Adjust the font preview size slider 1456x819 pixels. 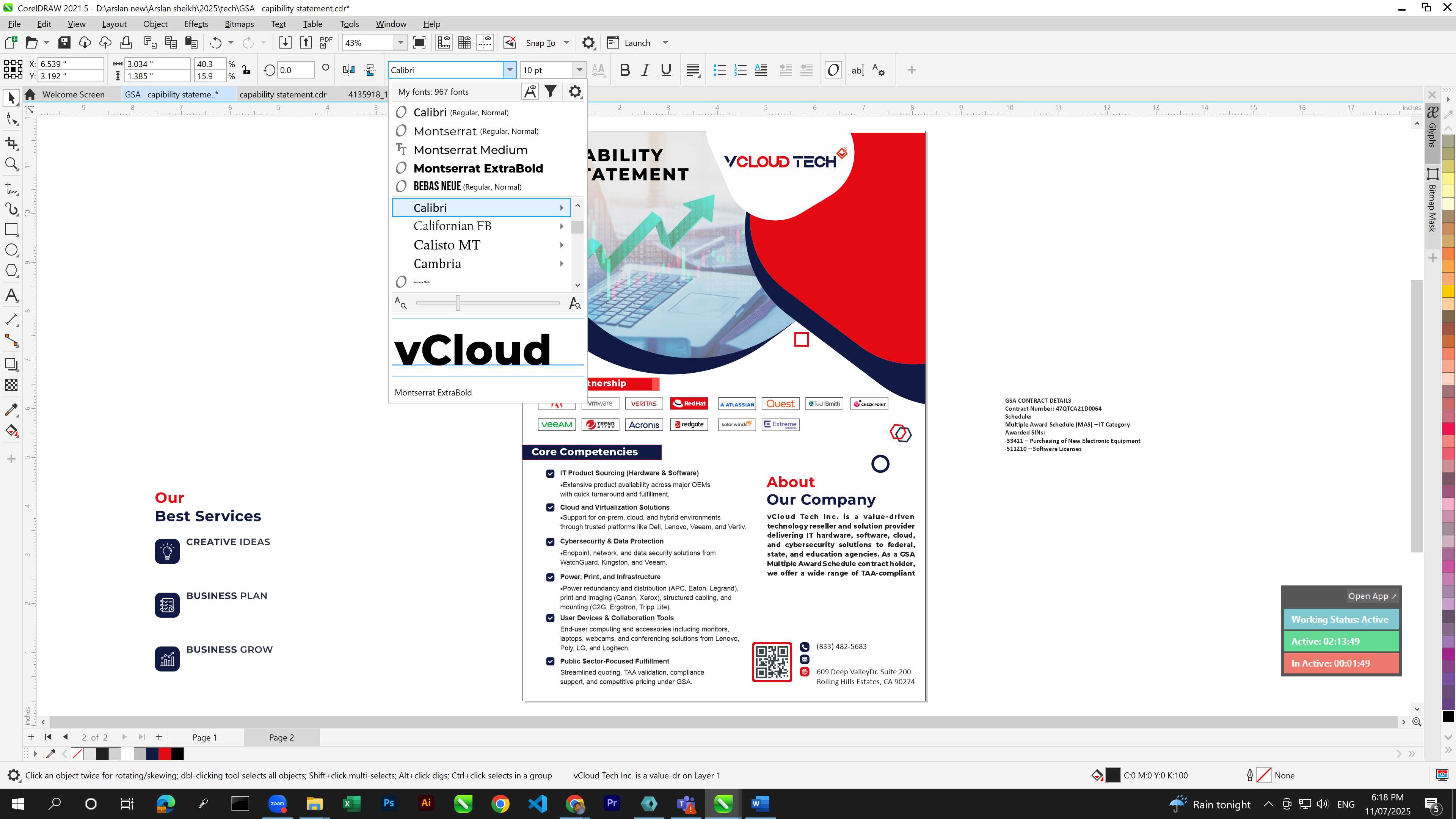click(x=458, y=303)
